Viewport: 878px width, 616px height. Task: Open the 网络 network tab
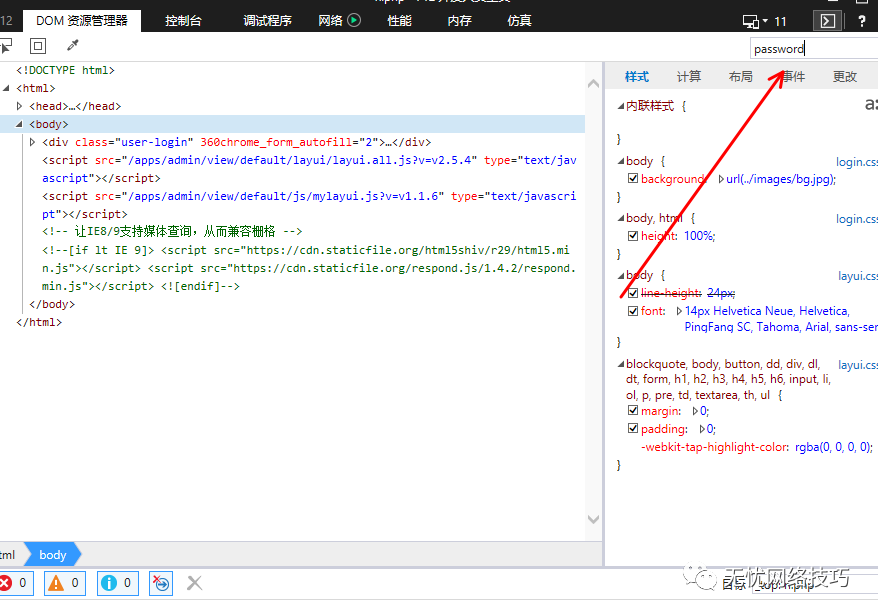click(x=330, y=21)
